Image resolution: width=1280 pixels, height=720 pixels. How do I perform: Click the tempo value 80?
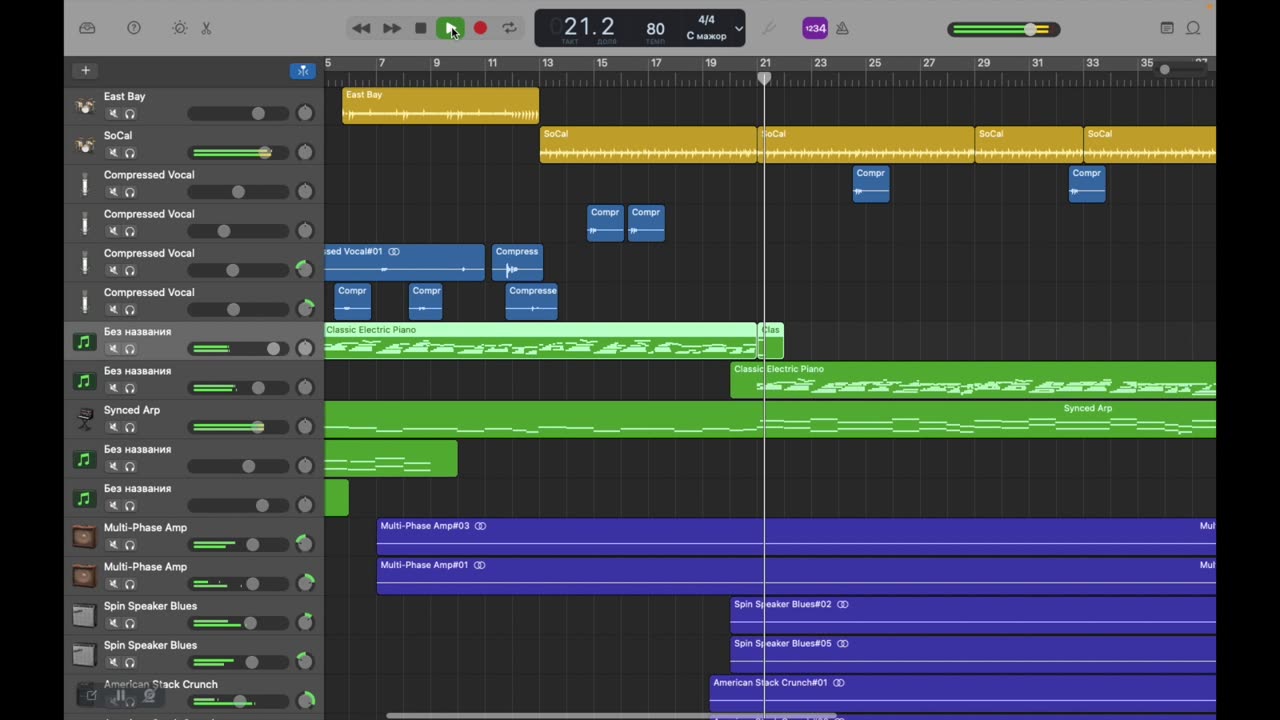pos(655,29)
